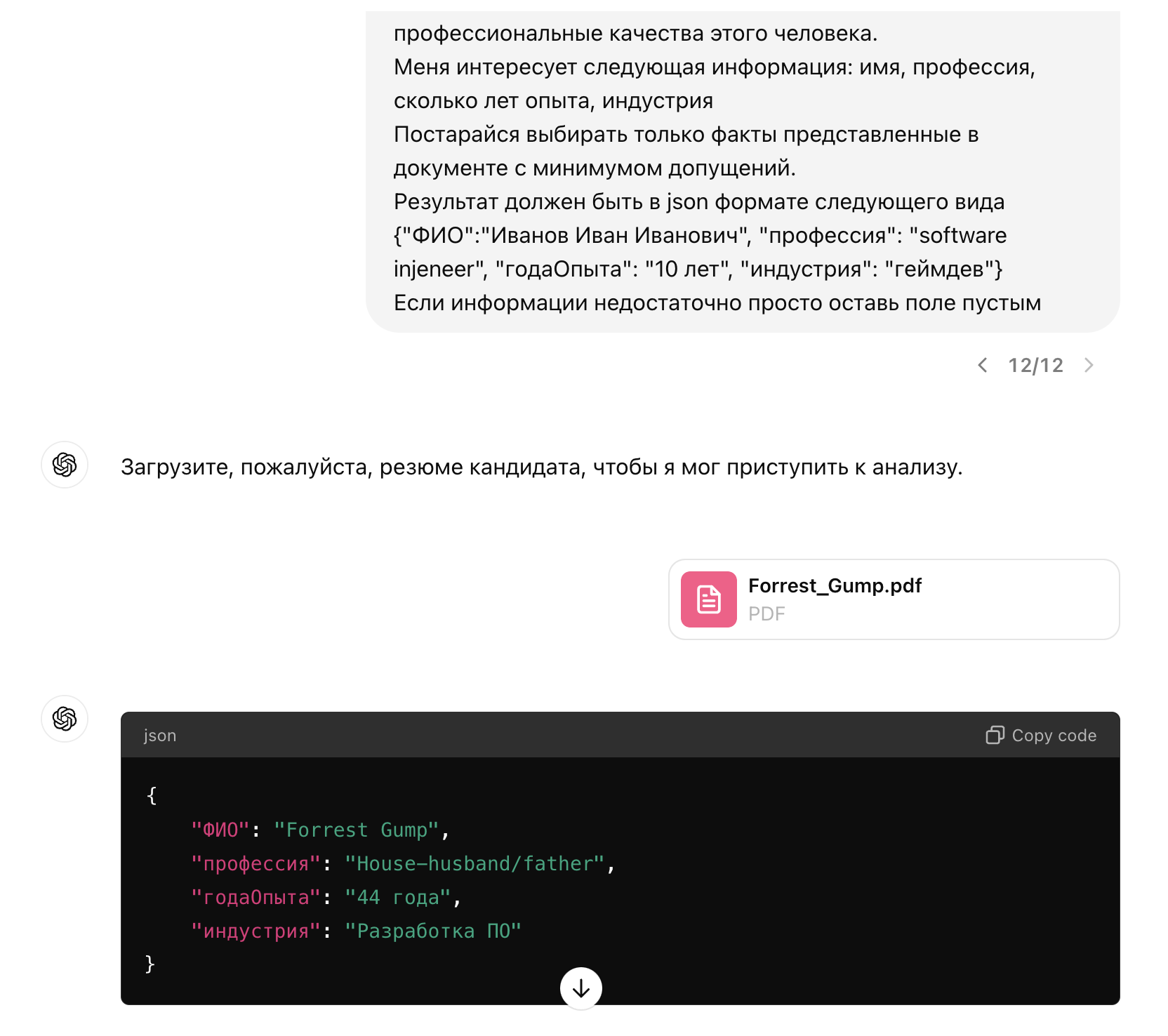Click ChatGPT avatar beside upload request reply

pyautogui.click(x=65, y=465)
